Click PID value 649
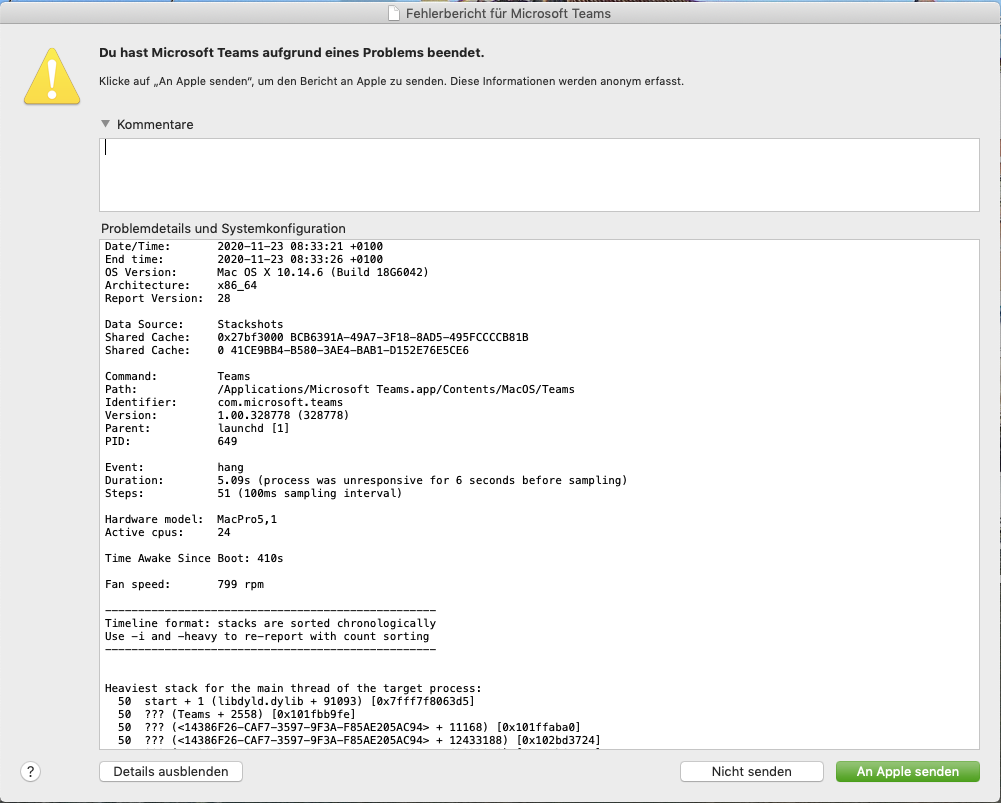Image resolution: width=1001 pixels, height=803 pixels. click(x=227, y=441)
